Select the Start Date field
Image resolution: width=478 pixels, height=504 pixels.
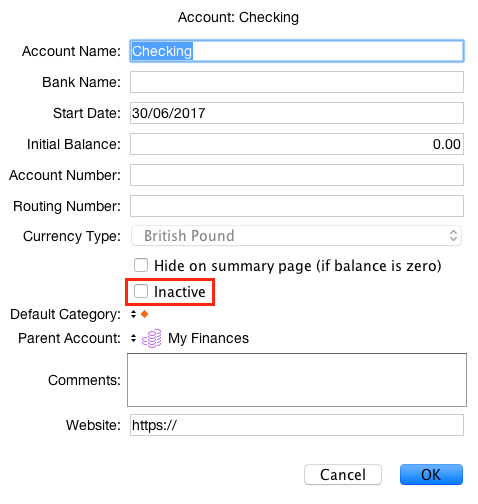click(297, 113)
